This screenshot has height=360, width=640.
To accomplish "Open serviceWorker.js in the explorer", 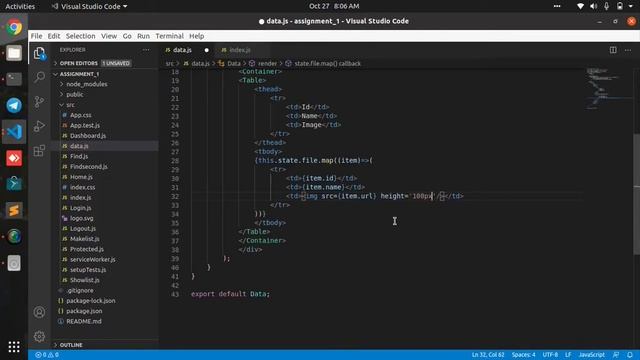I will (93, 259).
